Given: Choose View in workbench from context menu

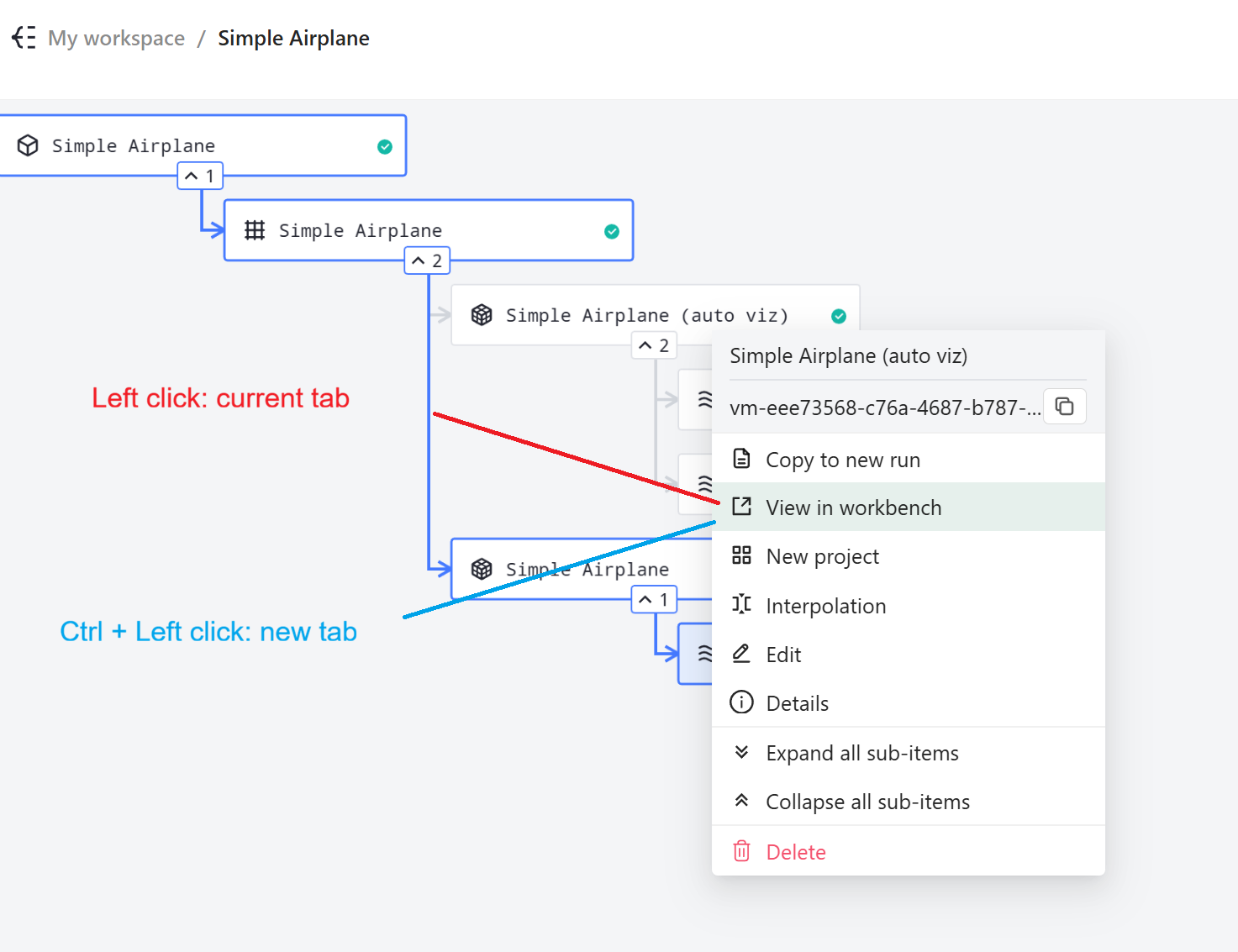Looking at the screenshot, I should coord(853,508).
